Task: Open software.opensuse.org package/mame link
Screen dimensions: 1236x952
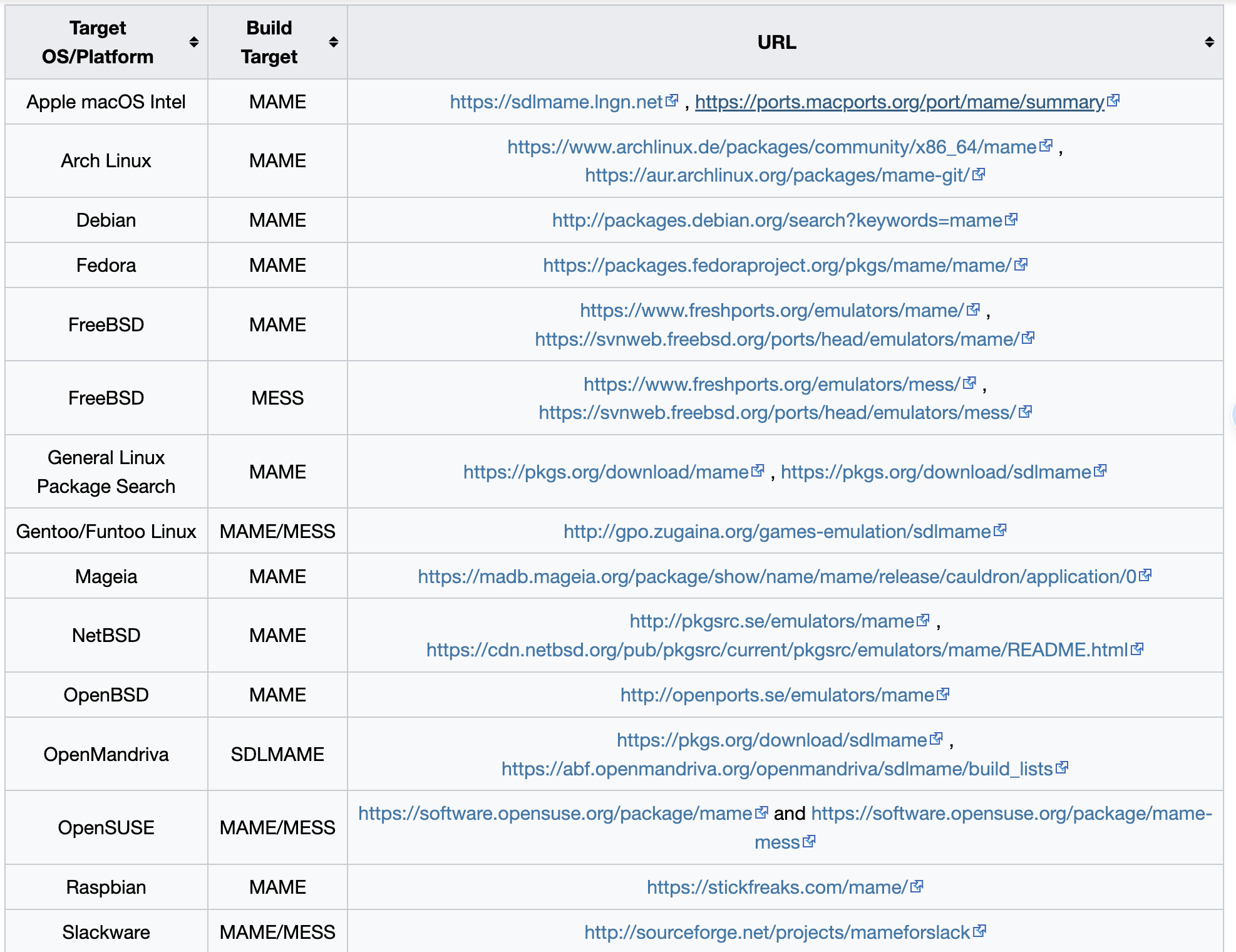Action: [555, 814]
